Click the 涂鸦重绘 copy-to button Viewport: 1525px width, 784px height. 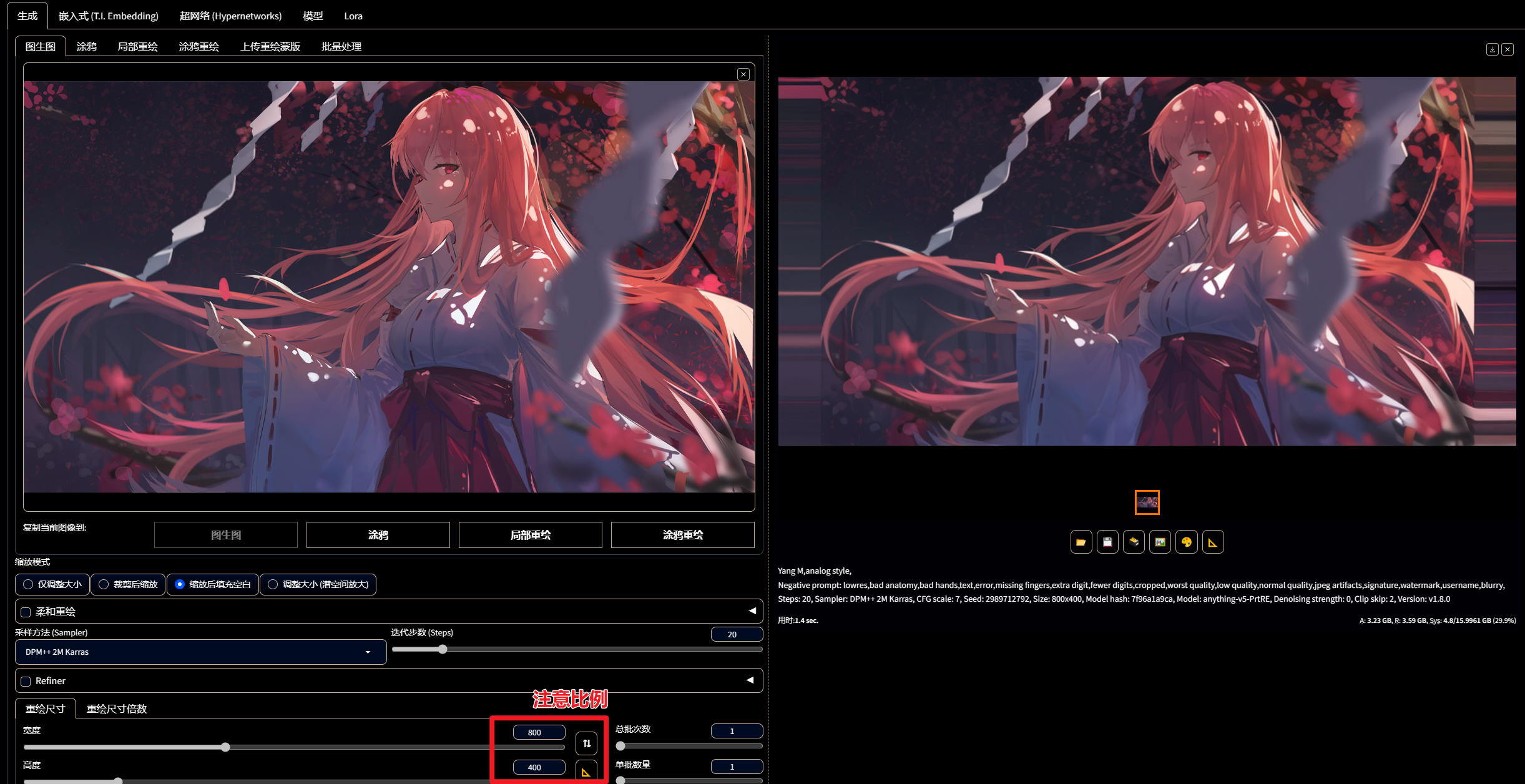pyautogui.click(x=682, y=535)
